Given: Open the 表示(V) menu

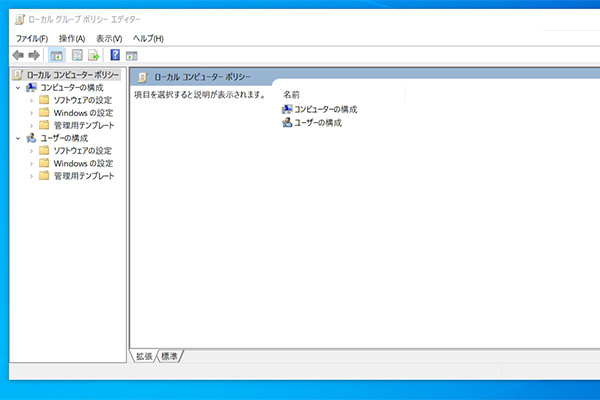Looking at the screenshot, I should click(x=109, y=39).
